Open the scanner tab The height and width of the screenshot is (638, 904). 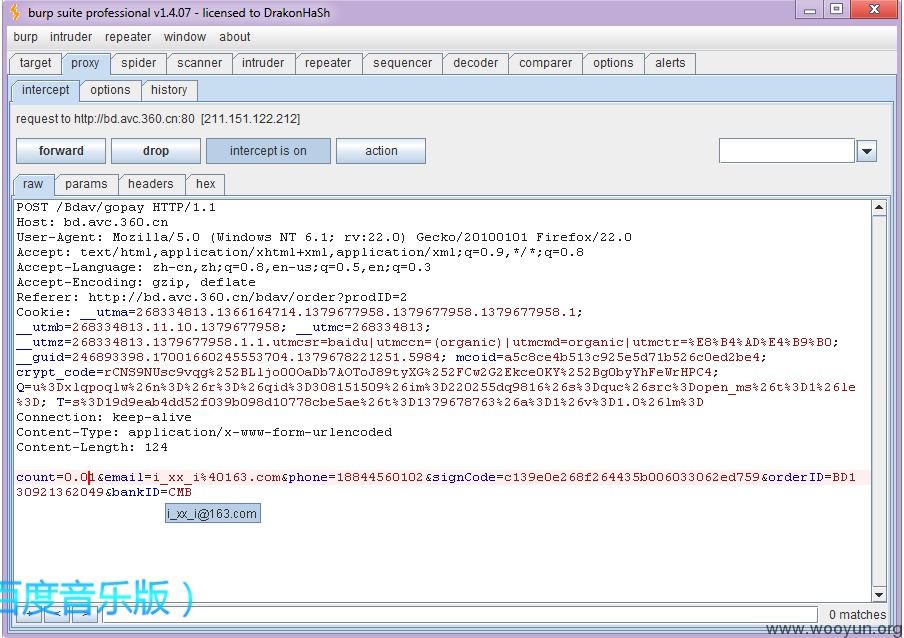point(199,63)
